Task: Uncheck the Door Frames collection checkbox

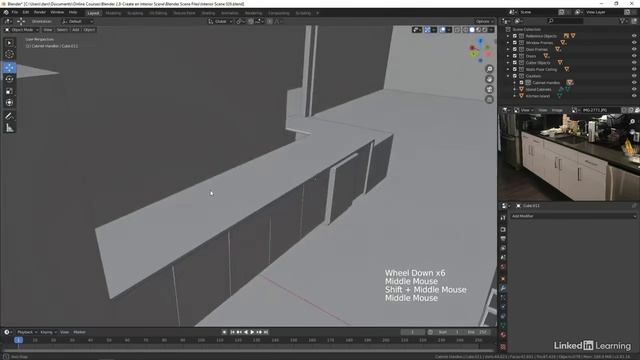Action: coord(515,49)
